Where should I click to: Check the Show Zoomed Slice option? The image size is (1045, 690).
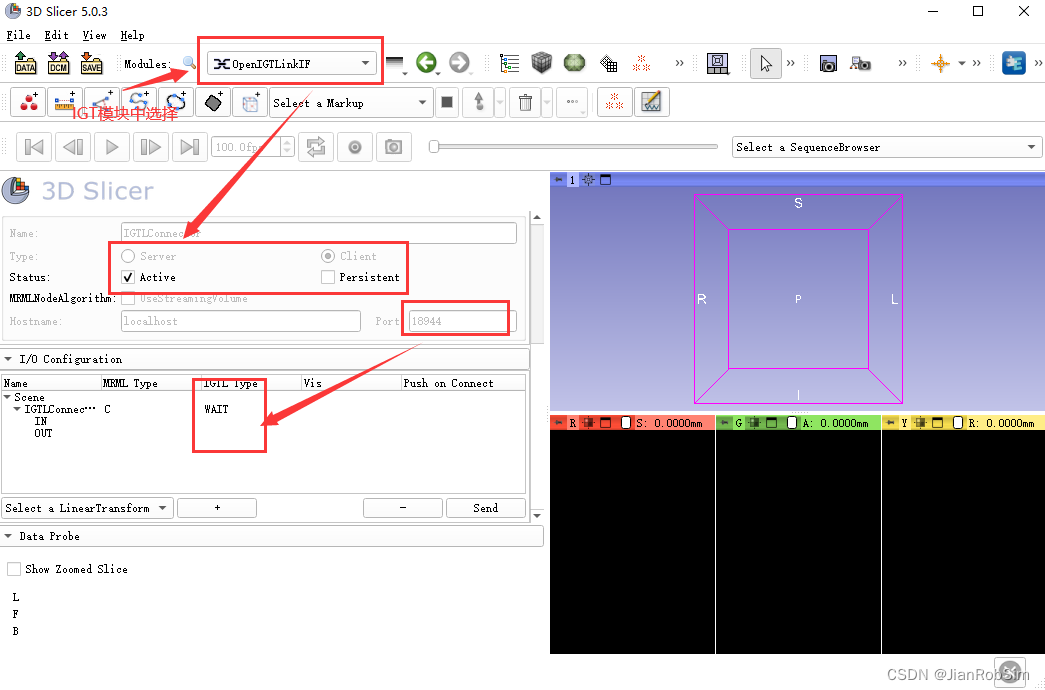(x=14, y=568)
